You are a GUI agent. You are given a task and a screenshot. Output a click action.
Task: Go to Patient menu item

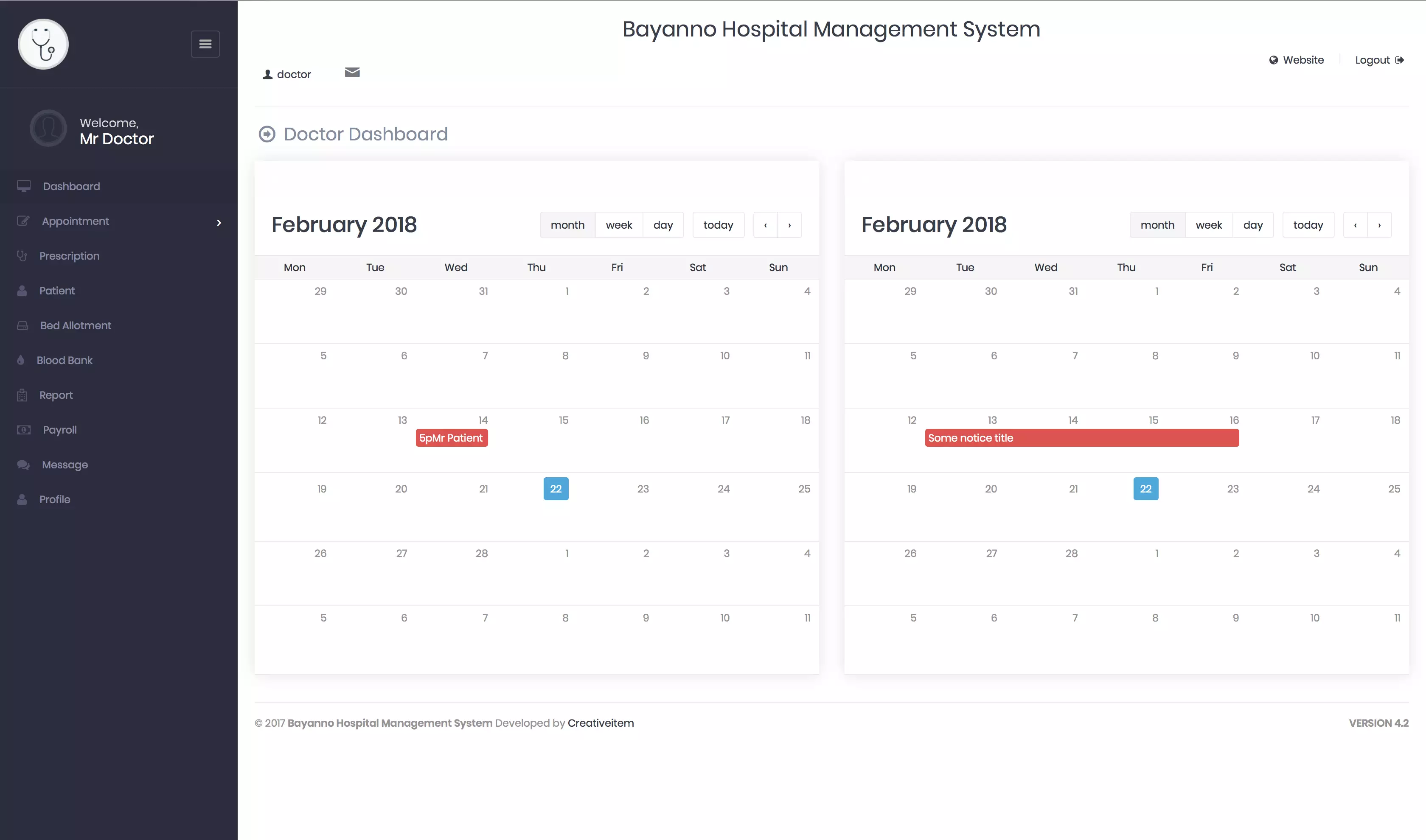[57, 290]
